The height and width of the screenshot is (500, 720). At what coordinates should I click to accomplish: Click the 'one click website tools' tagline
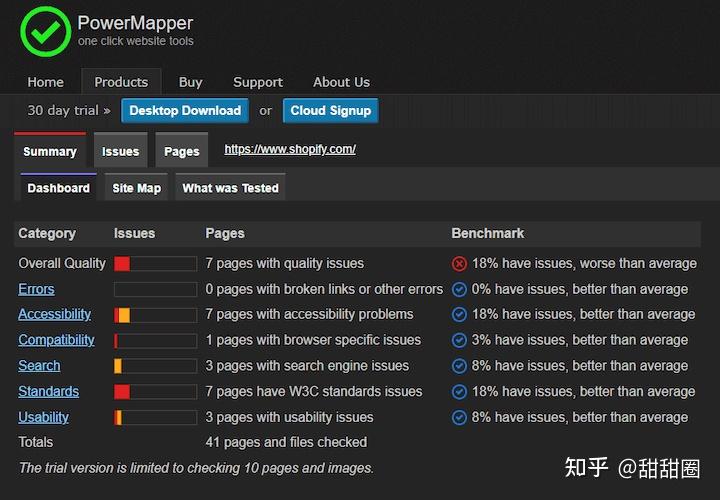click(135, 41)
